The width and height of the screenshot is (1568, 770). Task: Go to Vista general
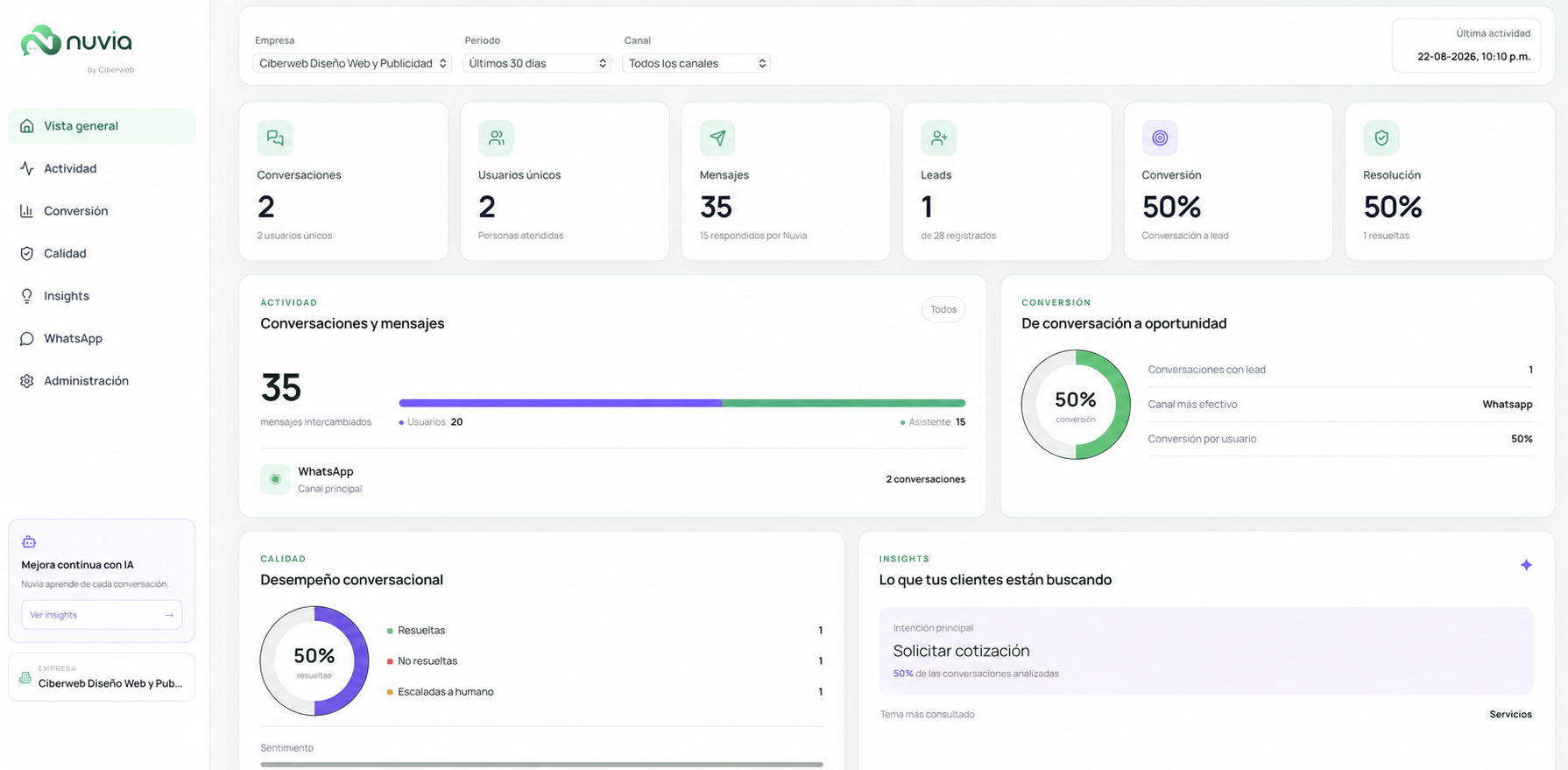point(102,126)
